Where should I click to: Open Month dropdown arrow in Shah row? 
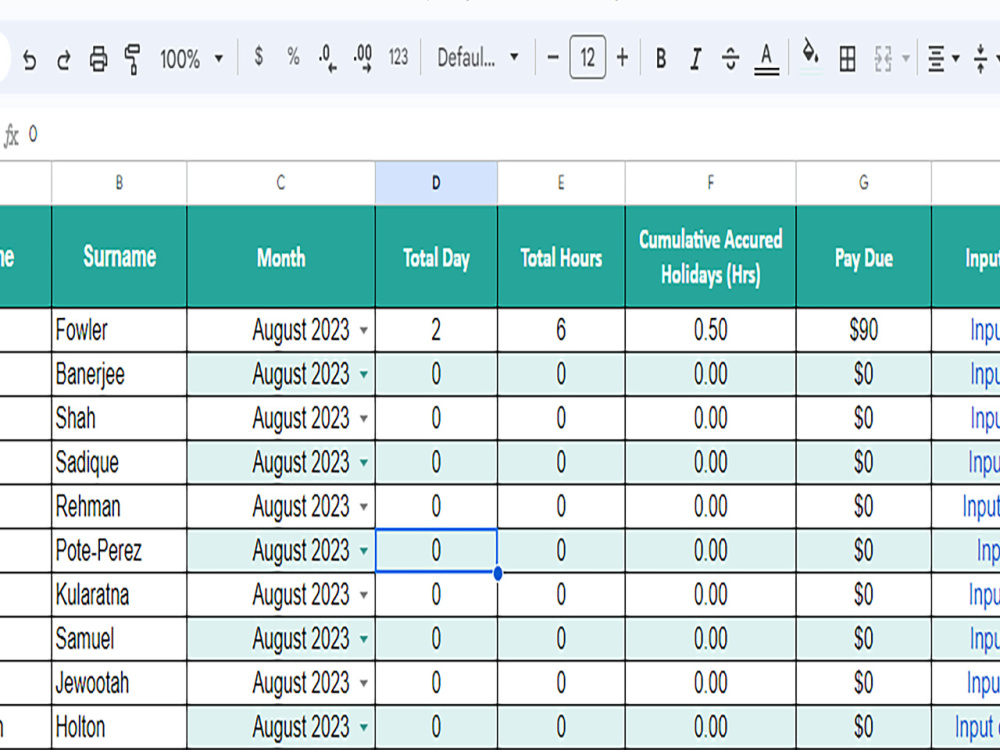point(364,418)
